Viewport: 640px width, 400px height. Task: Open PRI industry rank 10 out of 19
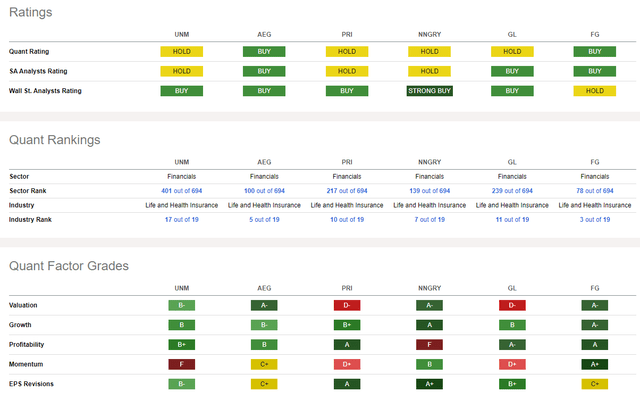[x=347, y=220]
